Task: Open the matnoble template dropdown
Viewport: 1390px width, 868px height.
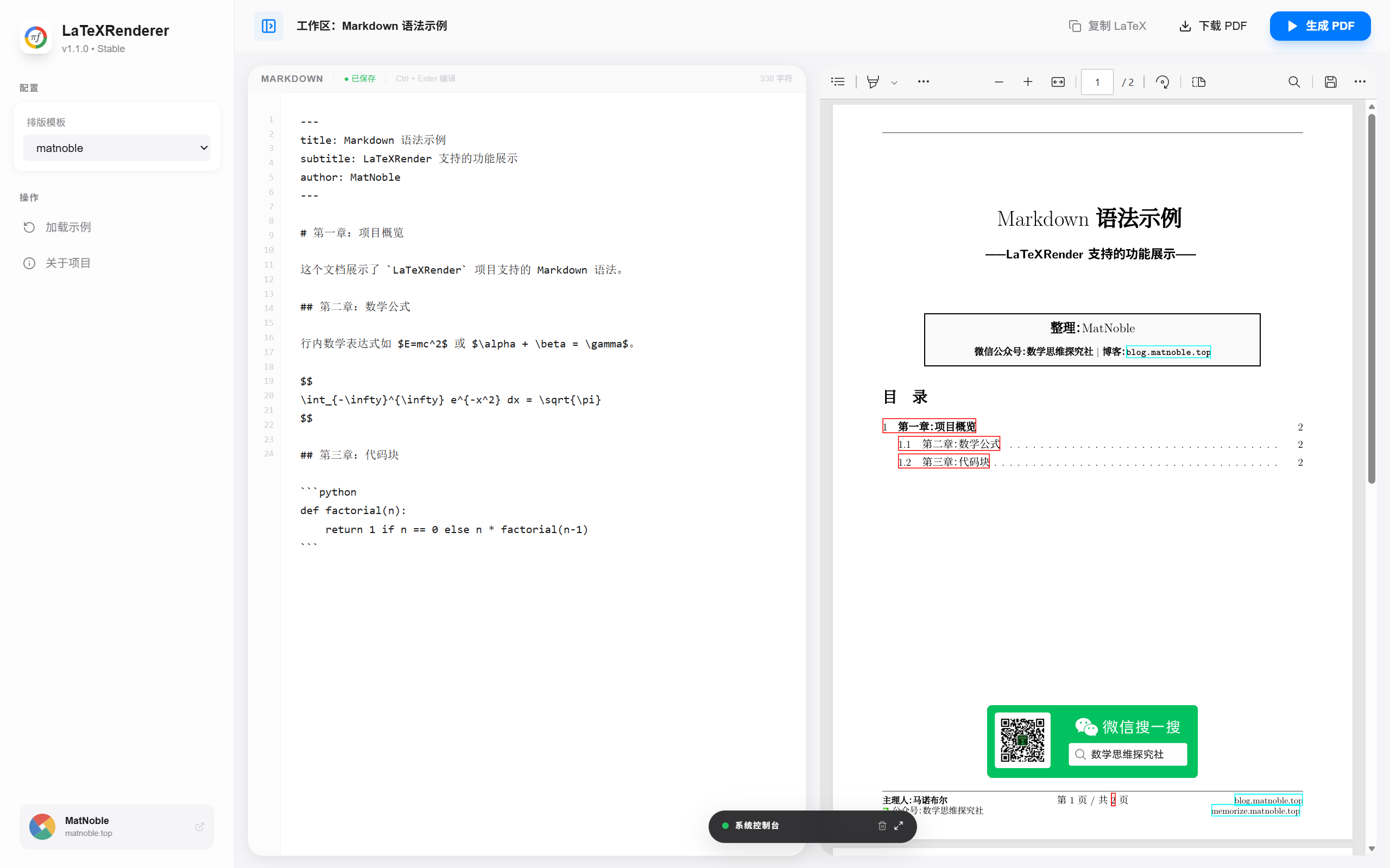Action: coord(117,148)
